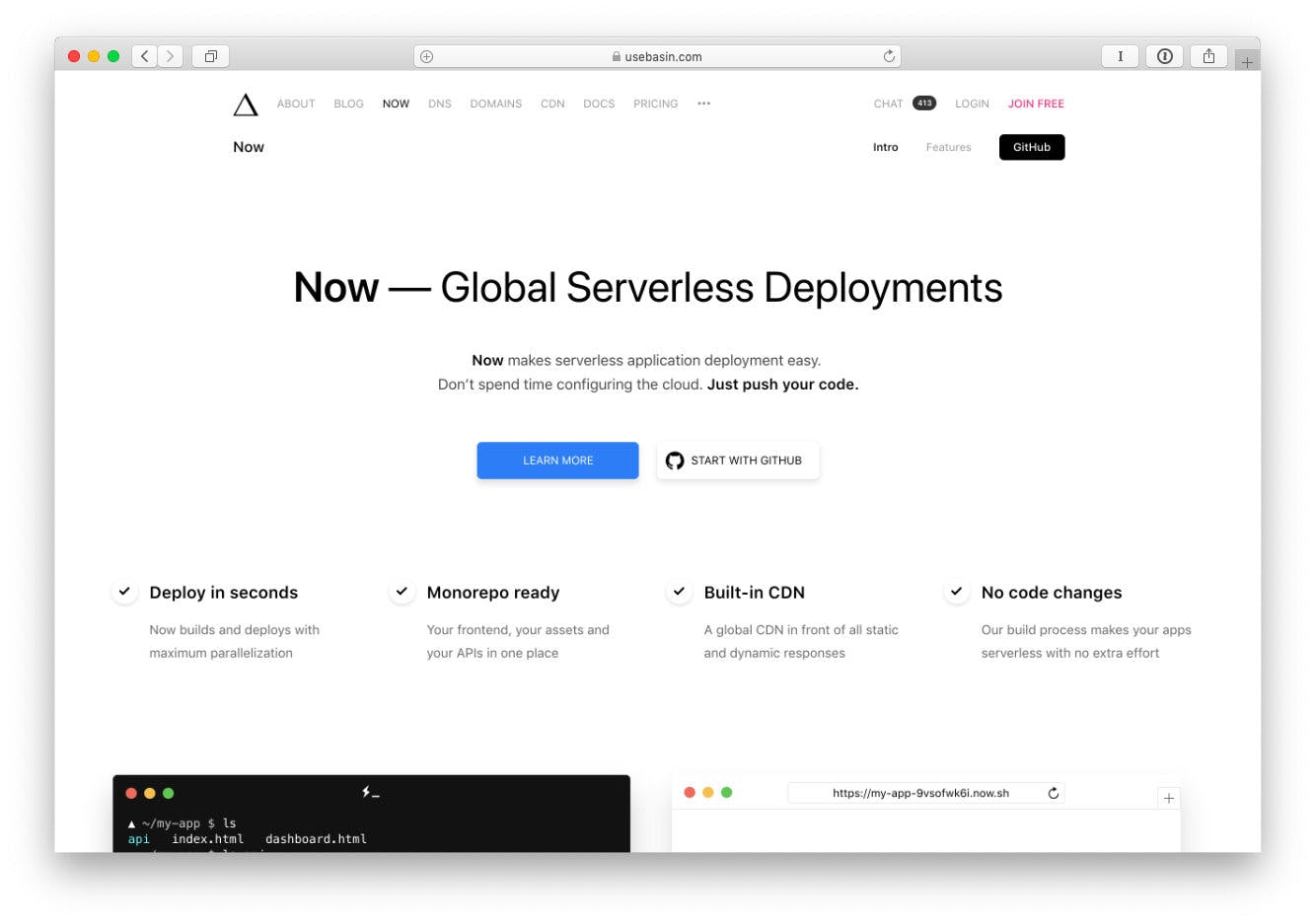Go forward with Safari's forward arrow
The height and width of the screenshot is (924, 1315).
pos(171,56)
